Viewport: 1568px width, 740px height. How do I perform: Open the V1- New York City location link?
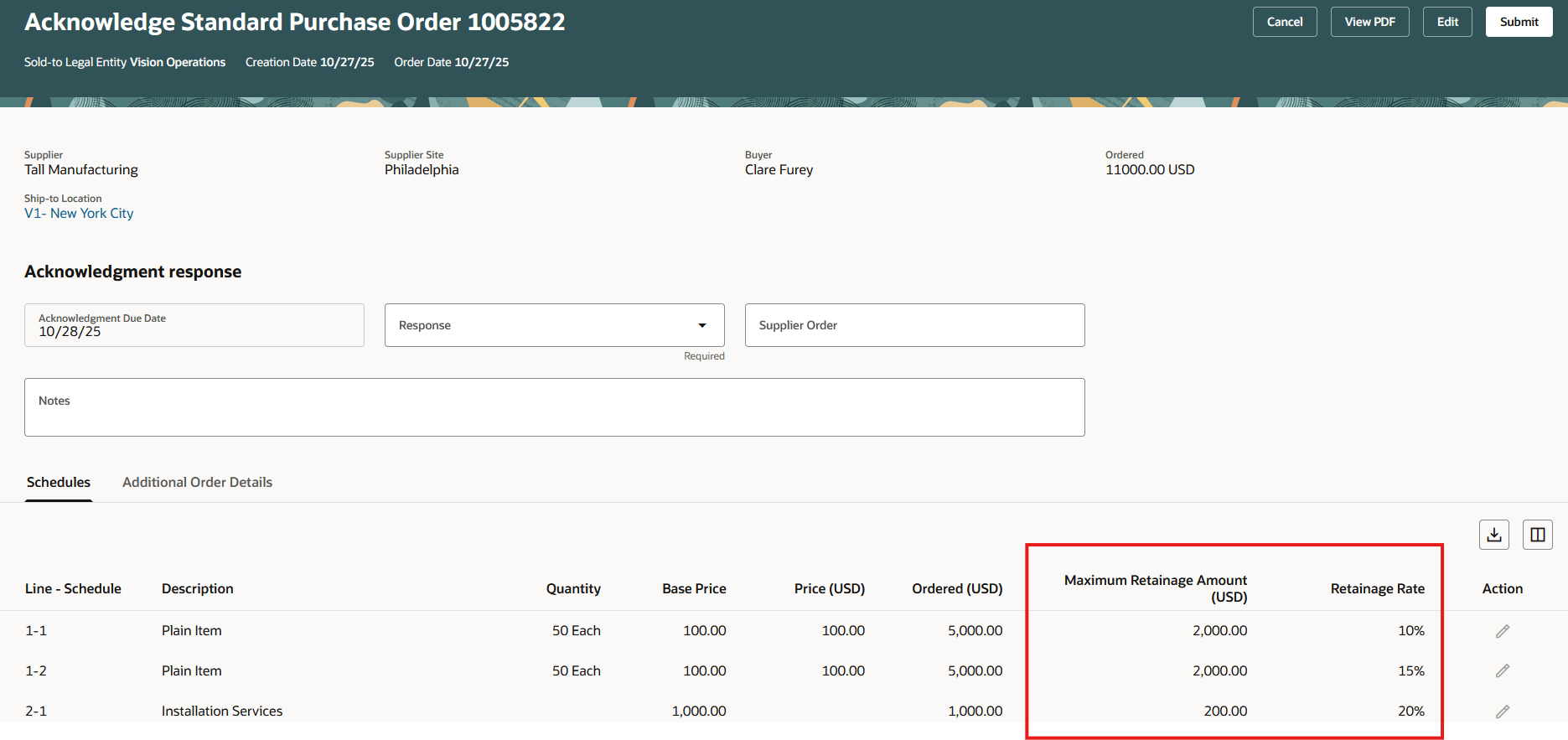pyautogui.click(x=79, y=213)
